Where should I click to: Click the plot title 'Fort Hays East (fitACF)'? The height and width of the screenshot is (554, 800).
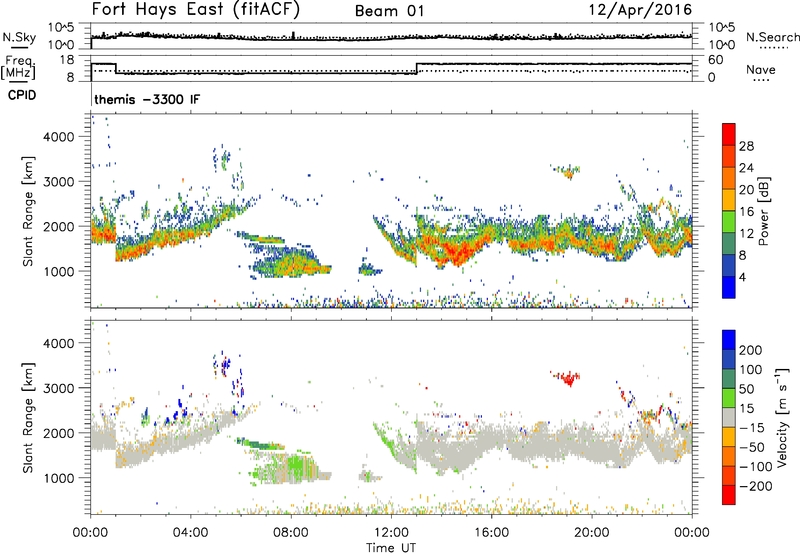coord(195,9)
